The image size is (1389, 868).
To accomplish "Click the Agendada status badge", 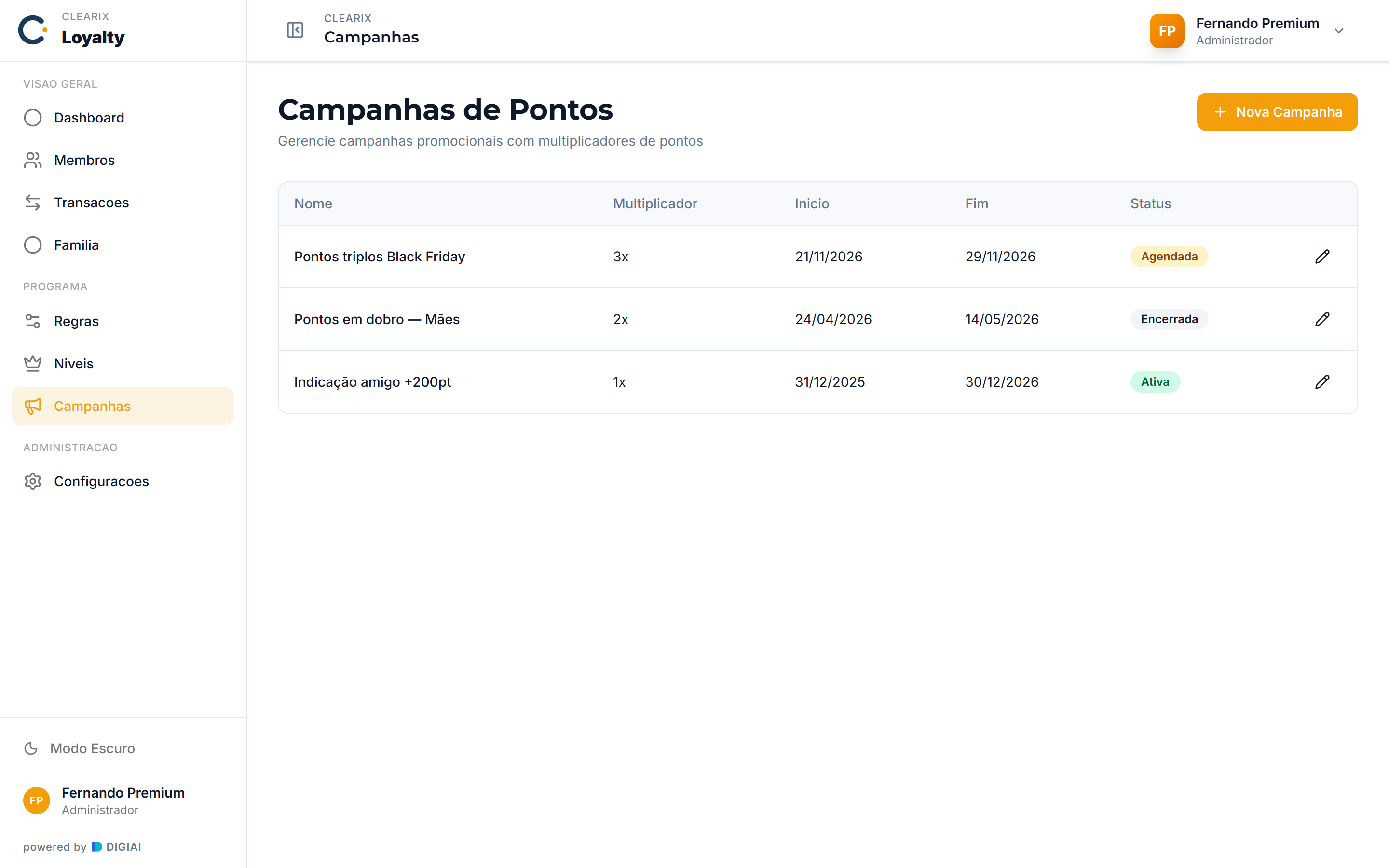I will tap(1169, 257).
